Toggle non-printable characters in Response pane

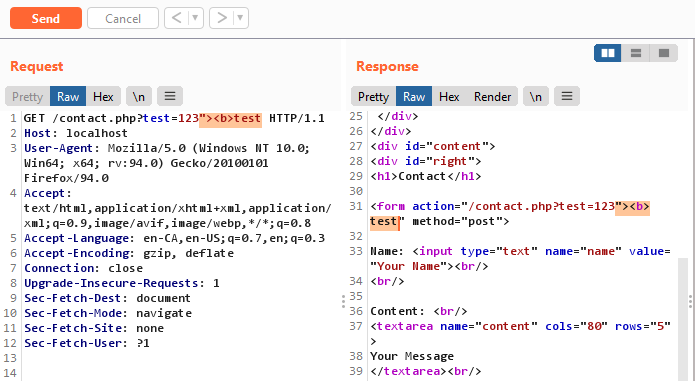pos(536,96)
